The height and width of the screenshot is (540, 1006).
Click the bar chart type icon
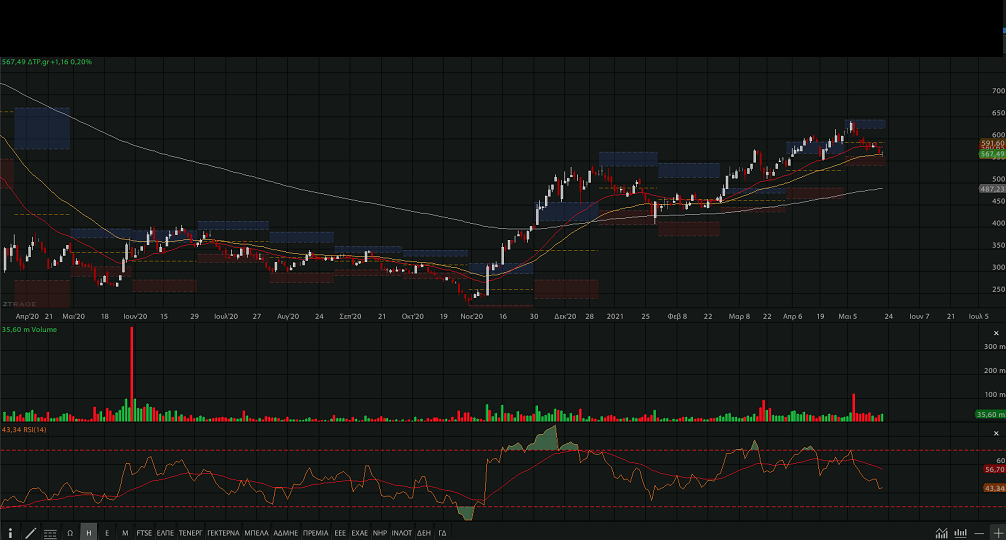[x=960, y=533]
